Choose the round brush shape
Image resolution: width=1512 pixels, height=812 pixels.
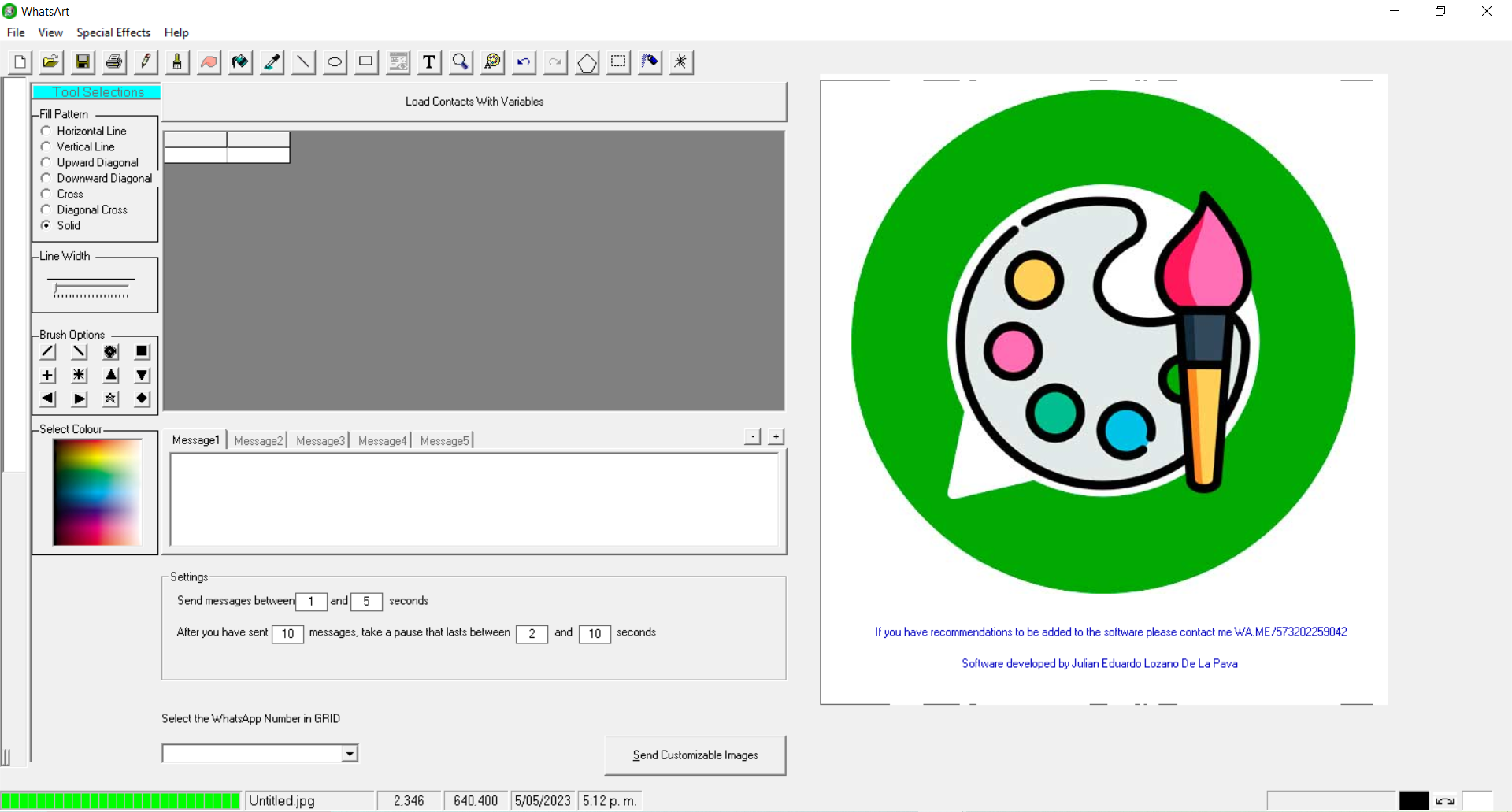point(111,352)
